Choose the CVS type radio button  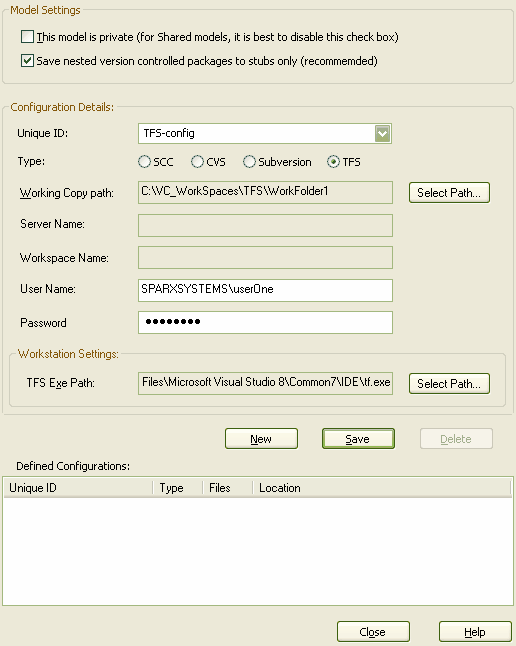point(197,162)
